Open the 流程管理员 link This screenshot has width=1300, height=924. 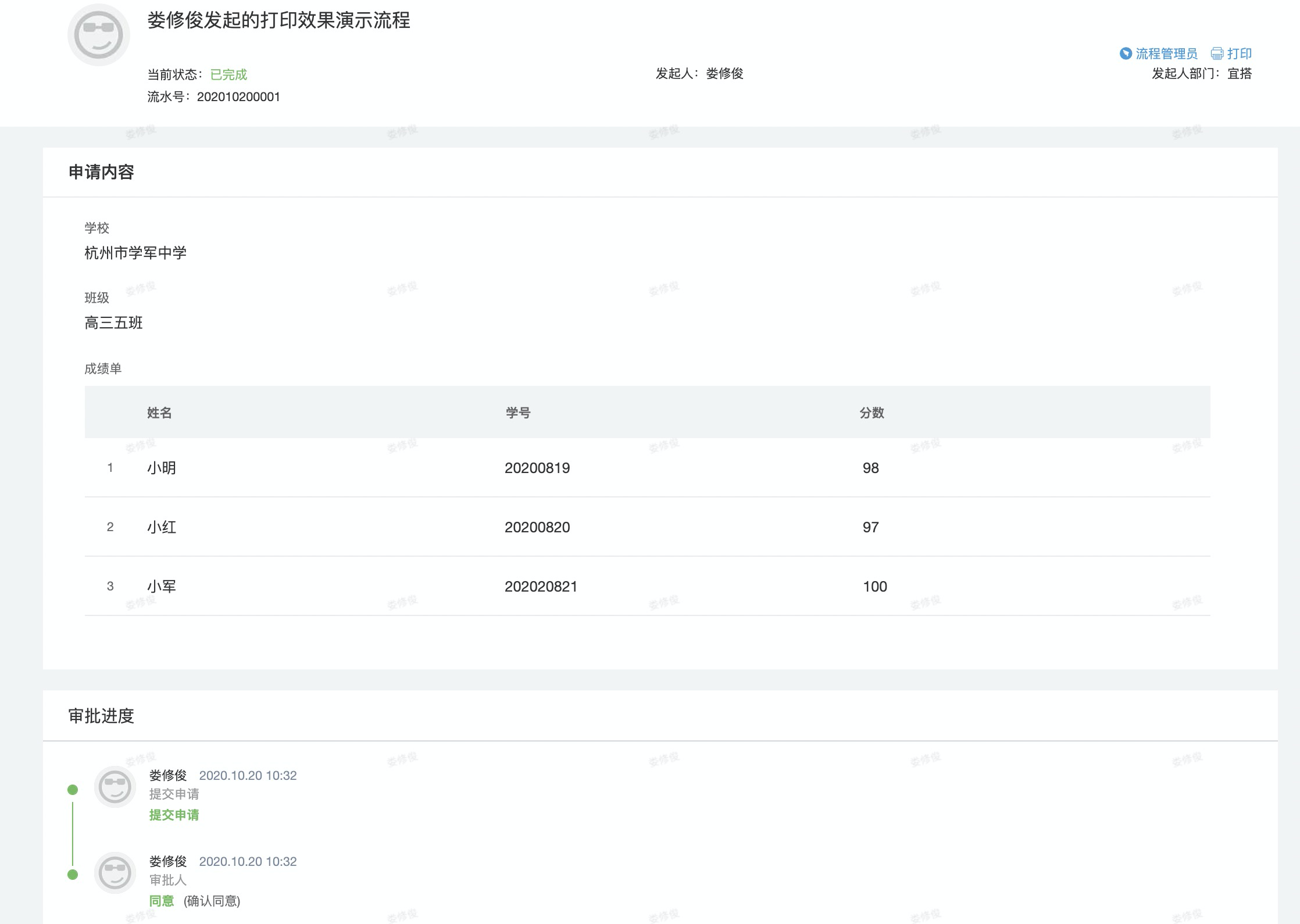[1166, 54]
